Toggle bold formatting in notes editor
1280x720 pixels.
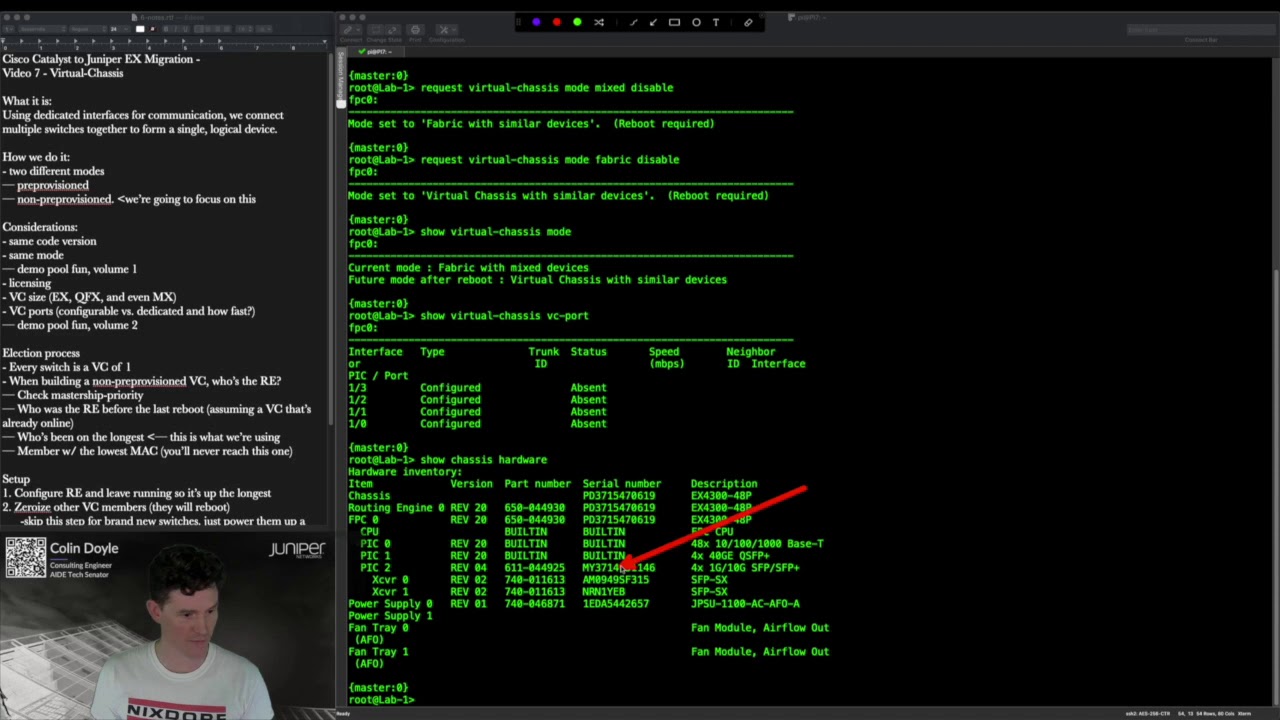point(166,29)
